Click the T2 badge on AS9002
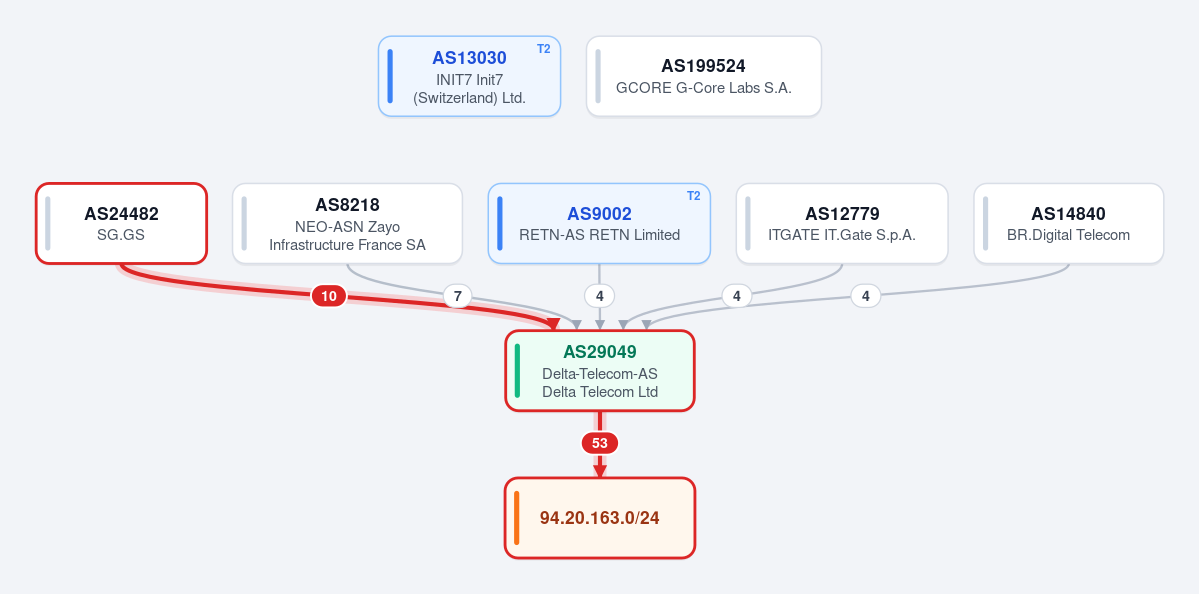The image size is (1199, 594). (x=694, y=196)
